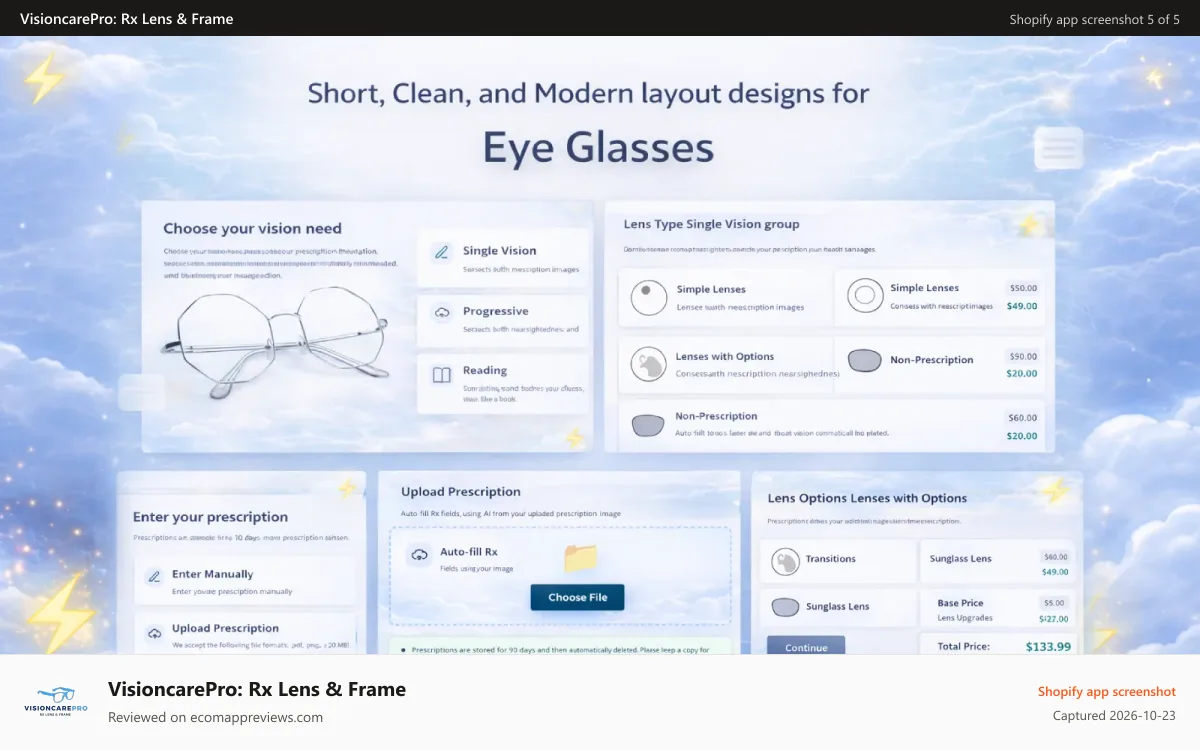Click the VisioncarePro logo in footer
Screen dimensions: 1200x750
[56, 701]
